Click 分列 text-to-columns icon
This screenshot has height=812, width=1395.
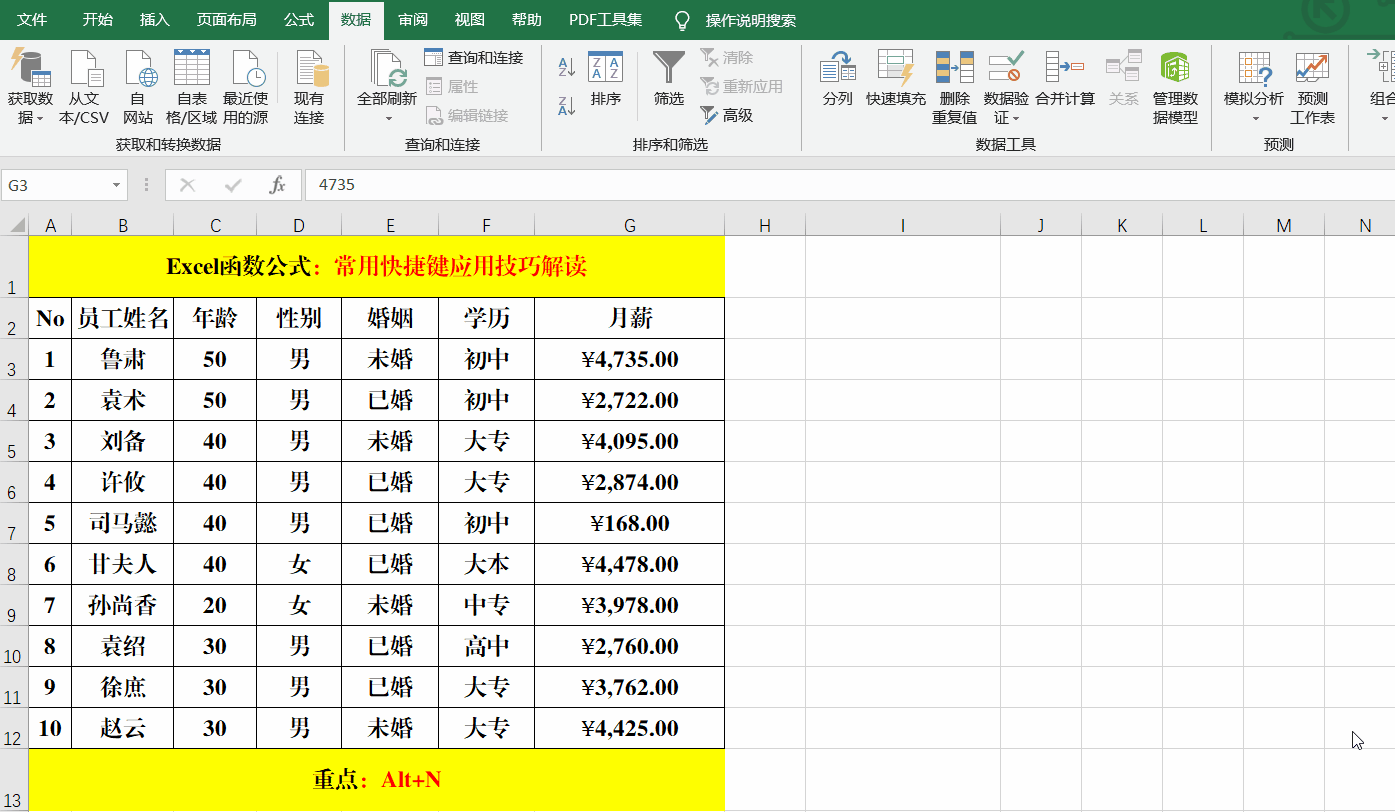coord(838,68)
